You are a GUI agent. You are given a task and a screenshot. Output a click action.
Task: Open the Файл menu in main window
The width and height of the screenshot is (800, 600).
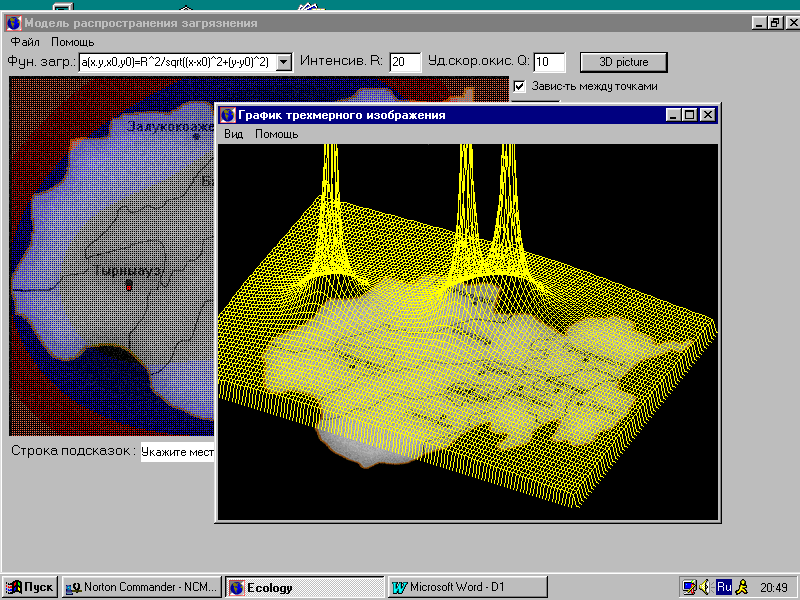pos(25,42)
